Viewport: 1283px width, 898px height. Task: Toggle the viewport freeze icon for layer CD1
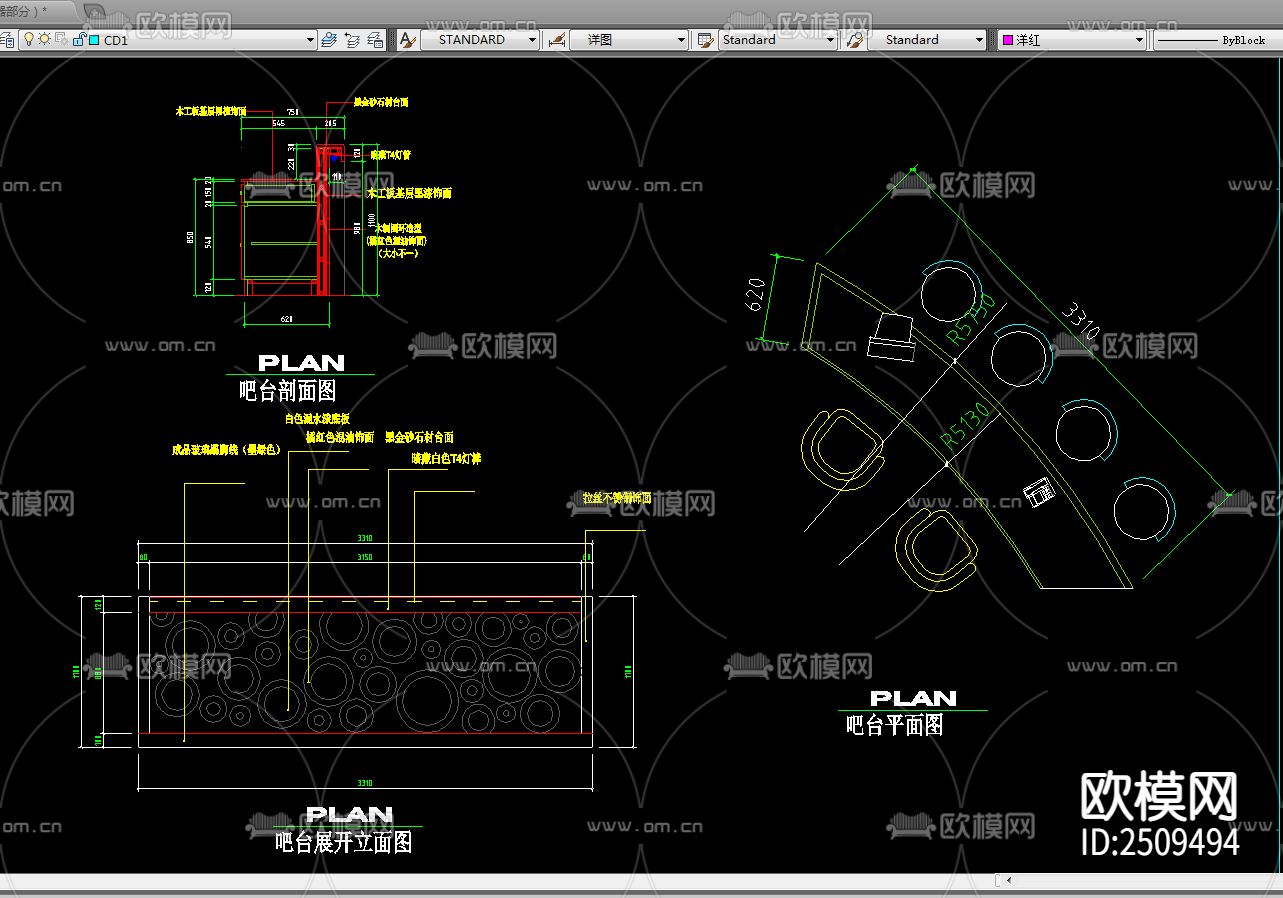click(60, 40)
